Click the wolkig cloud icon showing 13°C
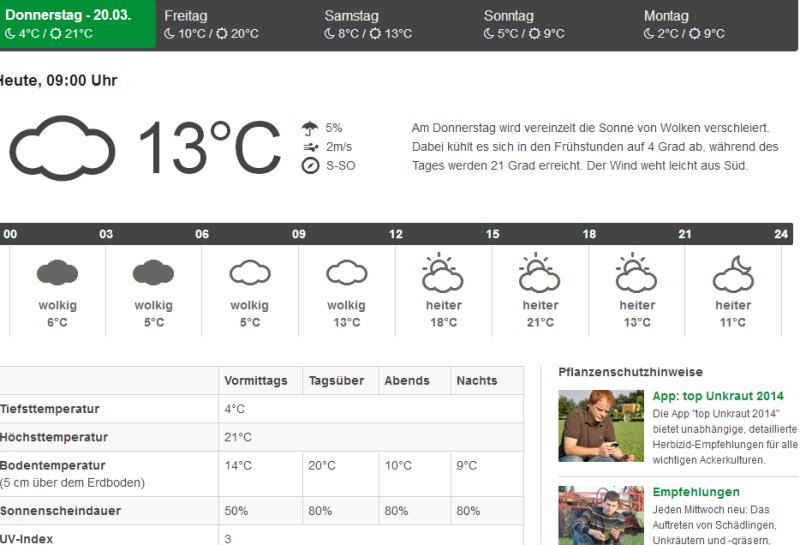The image size is (800, 545). 347,272
